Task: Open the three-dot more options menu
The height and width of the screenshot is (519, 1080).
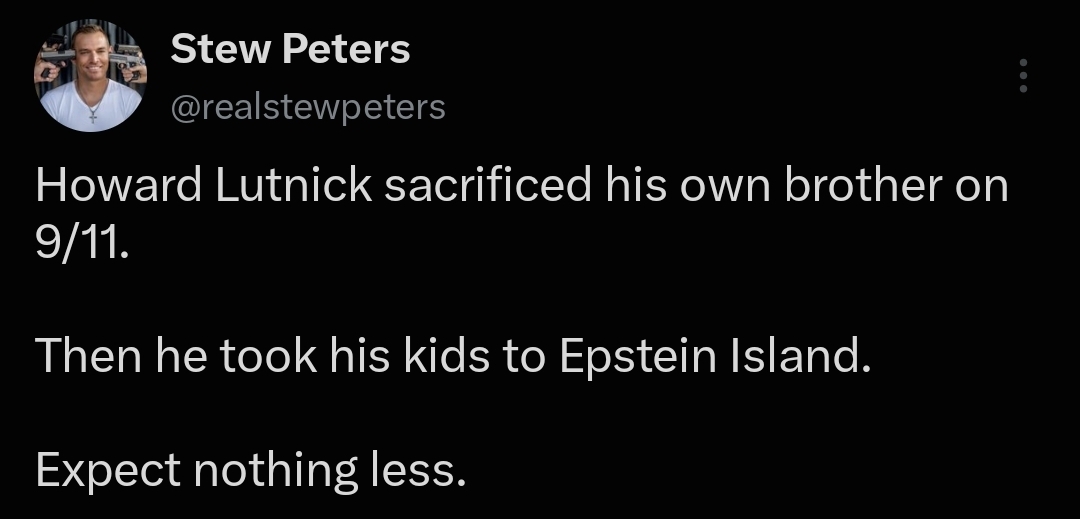Action: (x=1024, y=76)
